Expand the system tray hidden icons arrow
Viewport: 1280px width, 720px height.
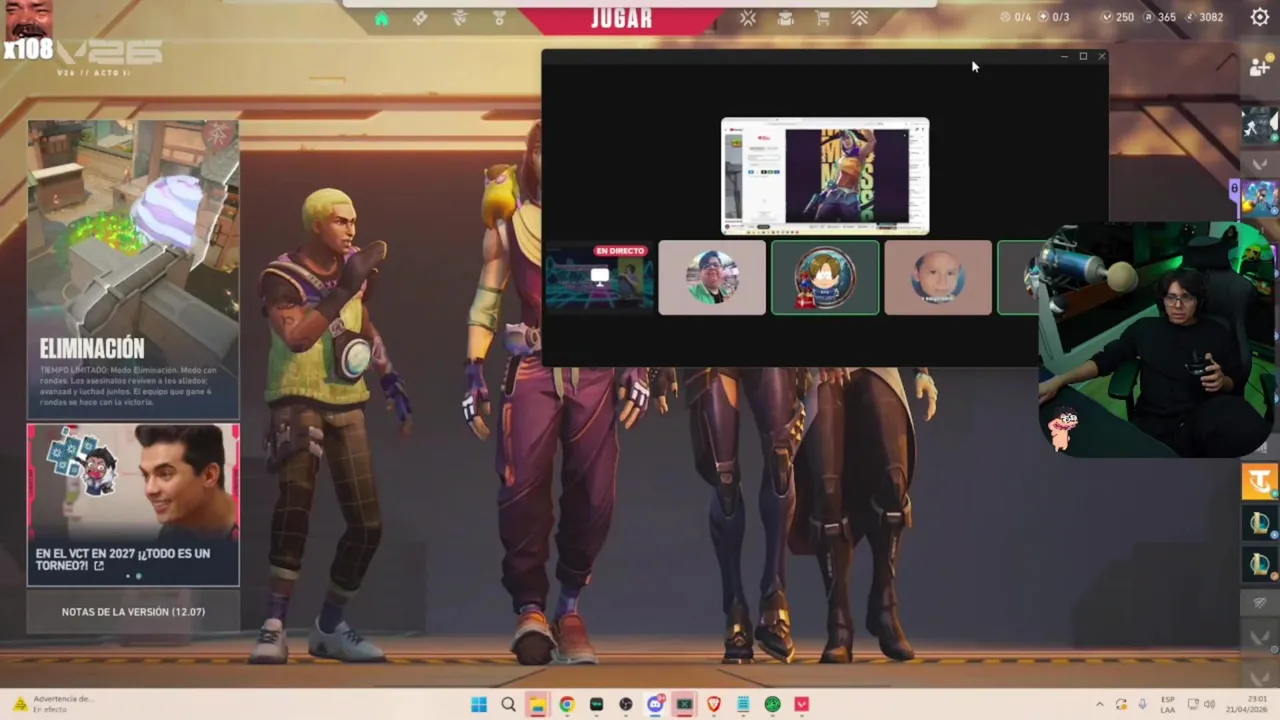pos(1100,704)
